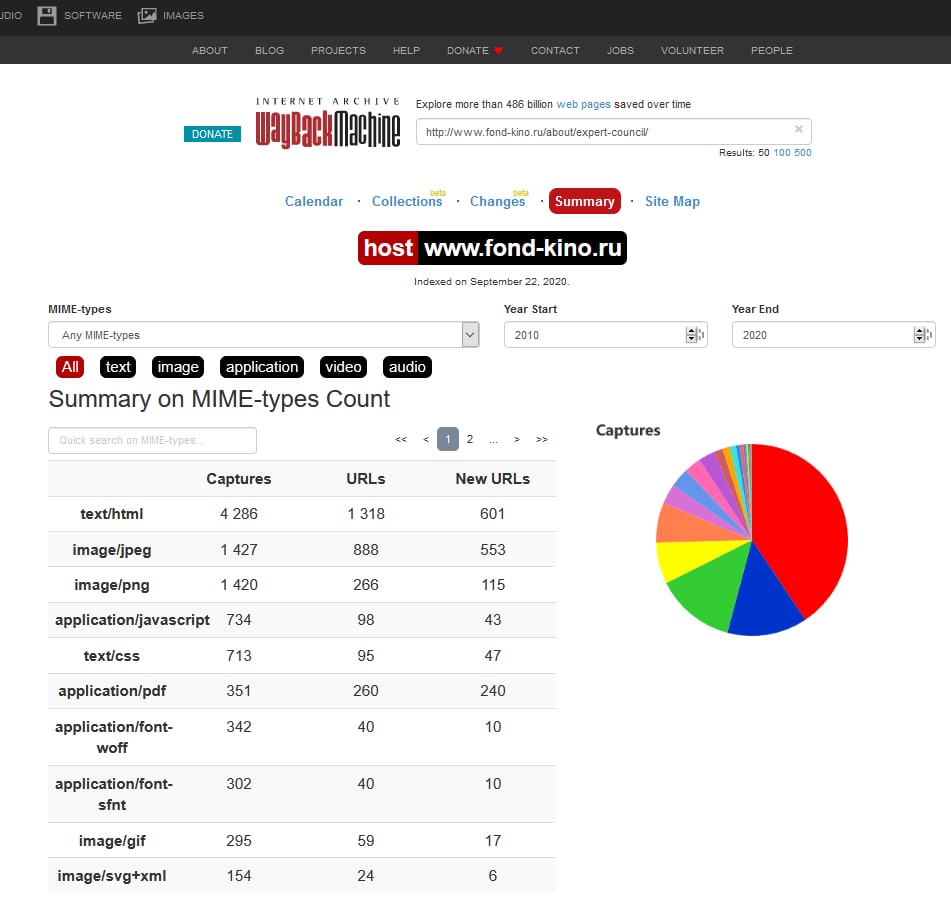Click the green DONATE button
The height and width of the screenshot is (905, 951).
pos(212,134)
